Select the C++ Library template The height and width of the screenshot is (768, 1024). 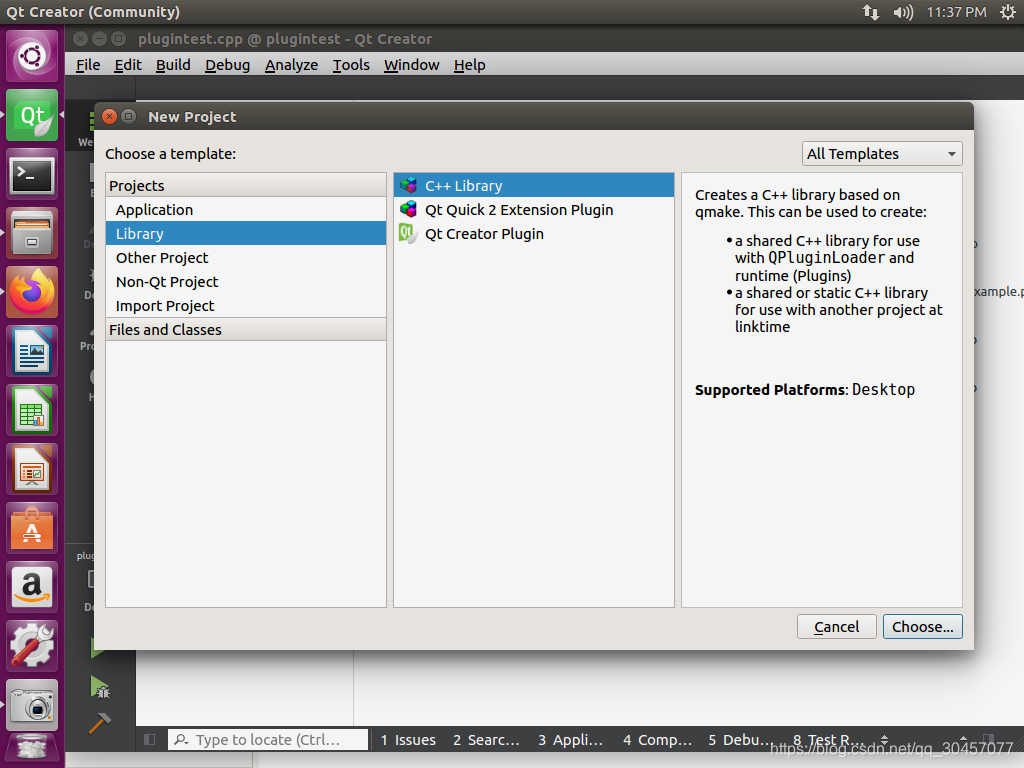(534, 185)
